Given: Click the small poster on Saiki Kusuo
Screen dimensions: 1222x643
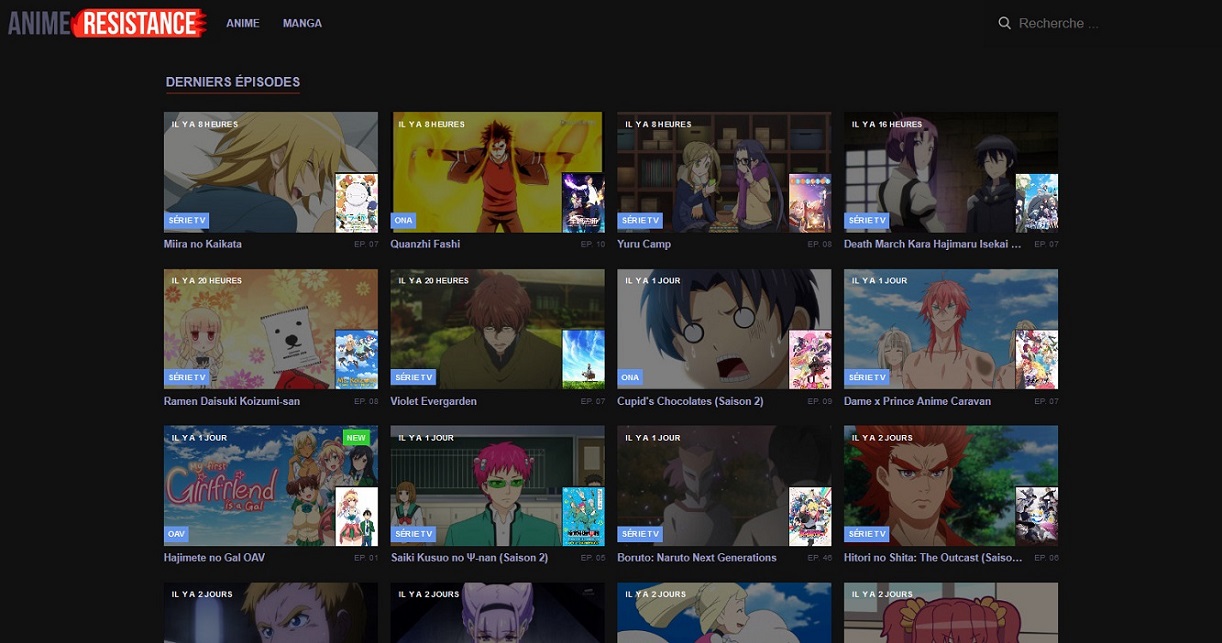Looking at the screenshot, I should (x=583, y=516).
